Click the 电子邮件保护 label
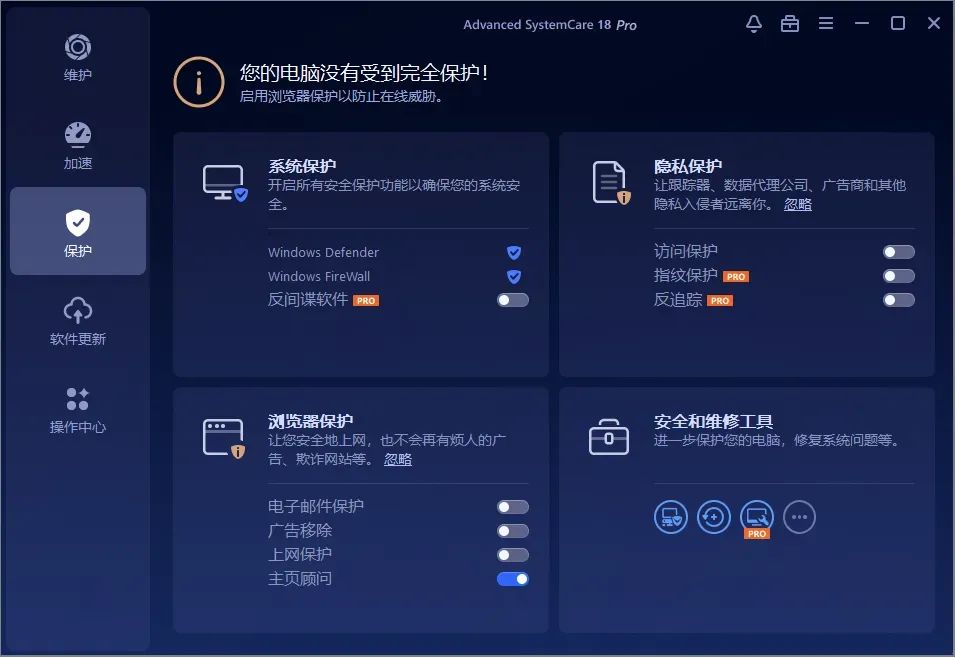 (x=316, y=507)
